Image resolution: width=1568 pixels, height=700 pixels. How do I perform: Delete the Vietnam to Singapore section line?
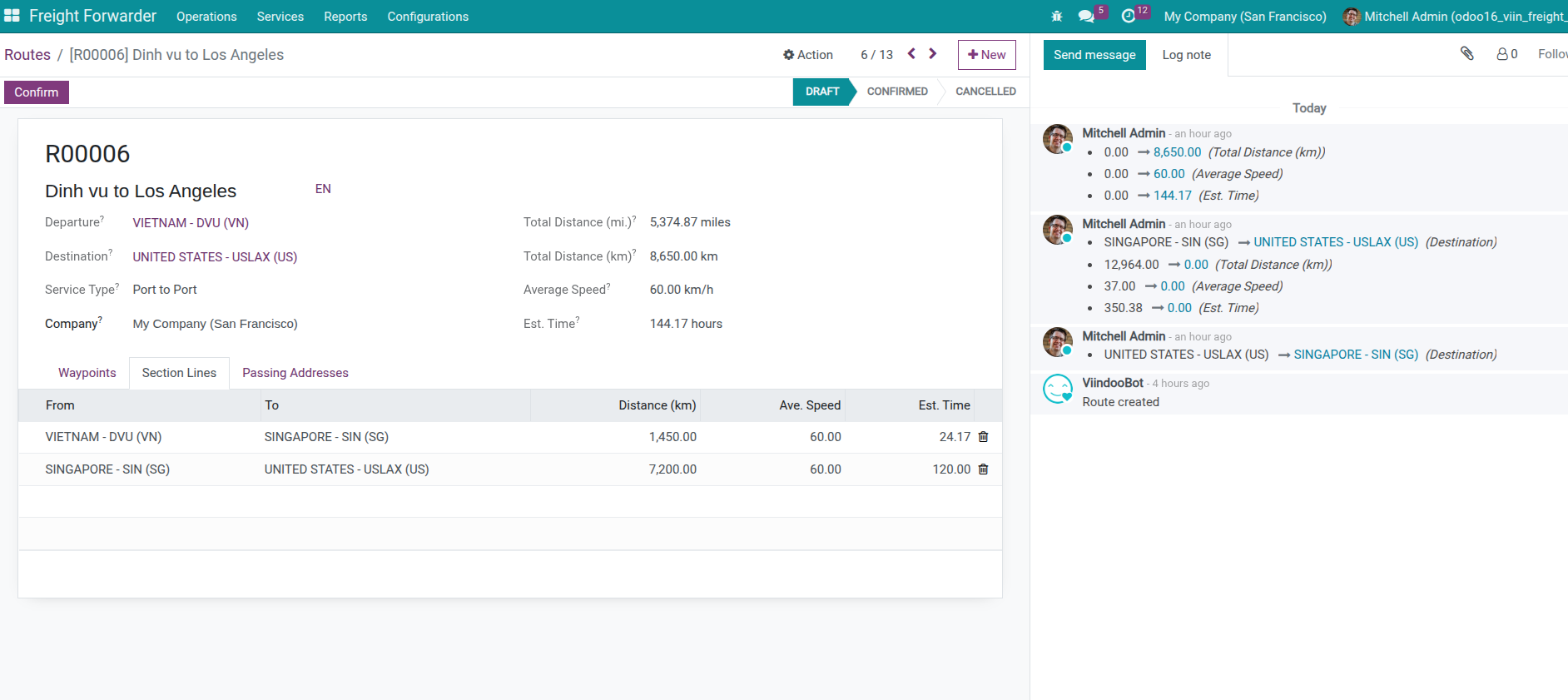[983, 437]
